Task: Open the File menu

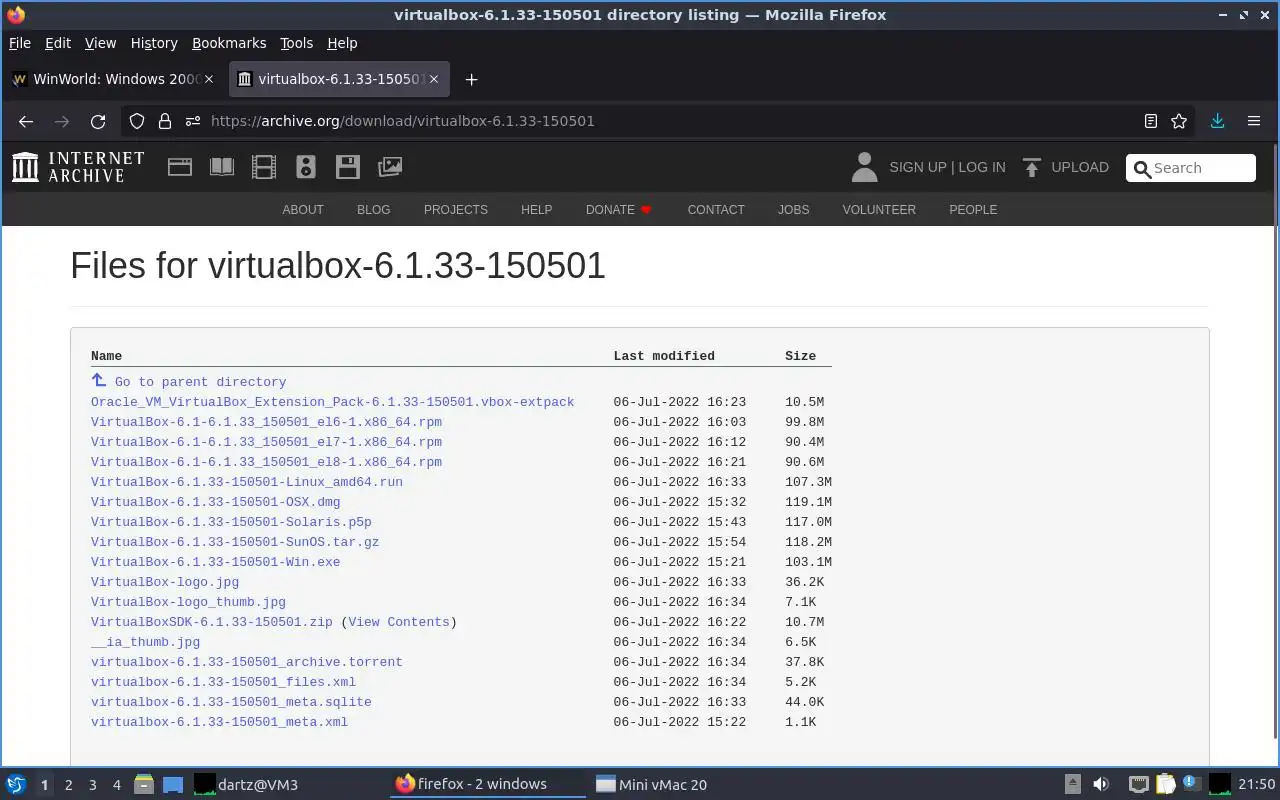Action: pyautogui.click(x=20, y=43)
